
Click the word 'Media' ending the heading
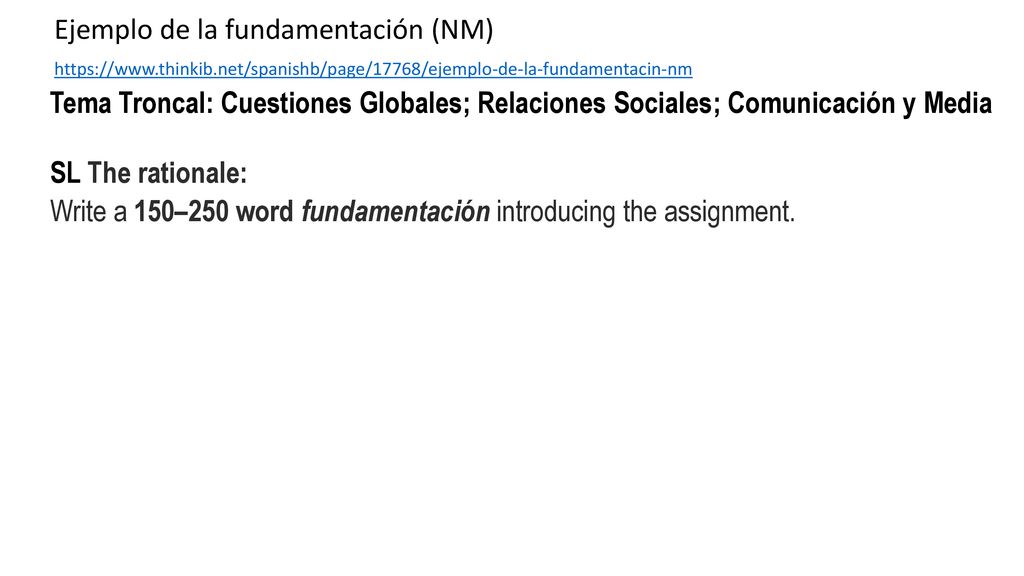click(x=957, y=103)
